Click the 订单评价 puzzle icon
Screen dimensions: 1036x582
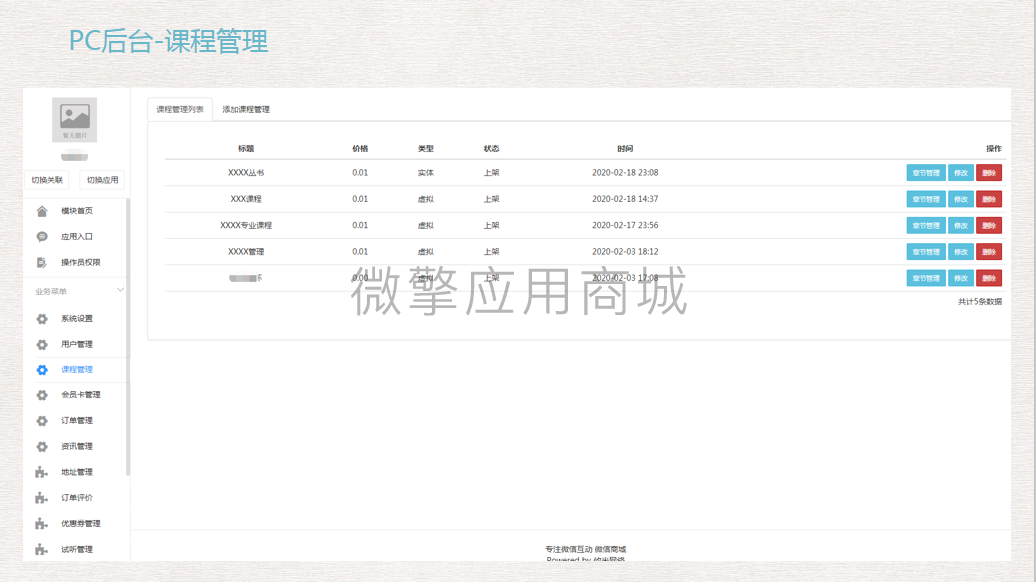point(42,498)
